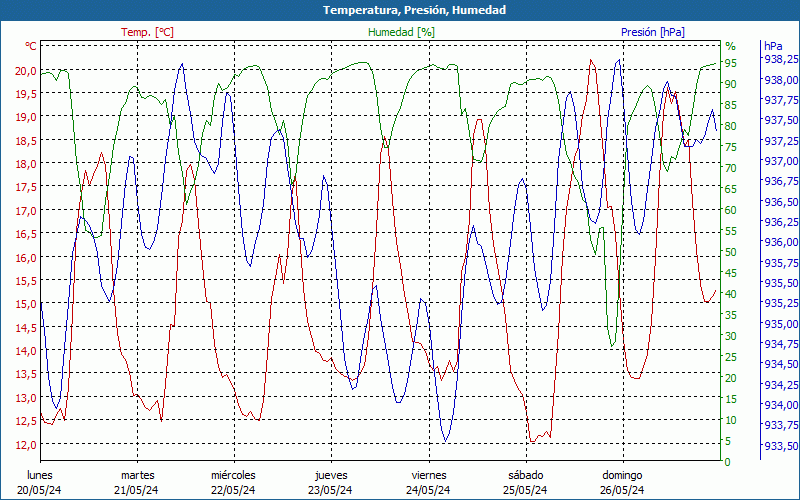Click the 'lunes' day label
Viewport: 800px width, 500px height.
[40, 476]
